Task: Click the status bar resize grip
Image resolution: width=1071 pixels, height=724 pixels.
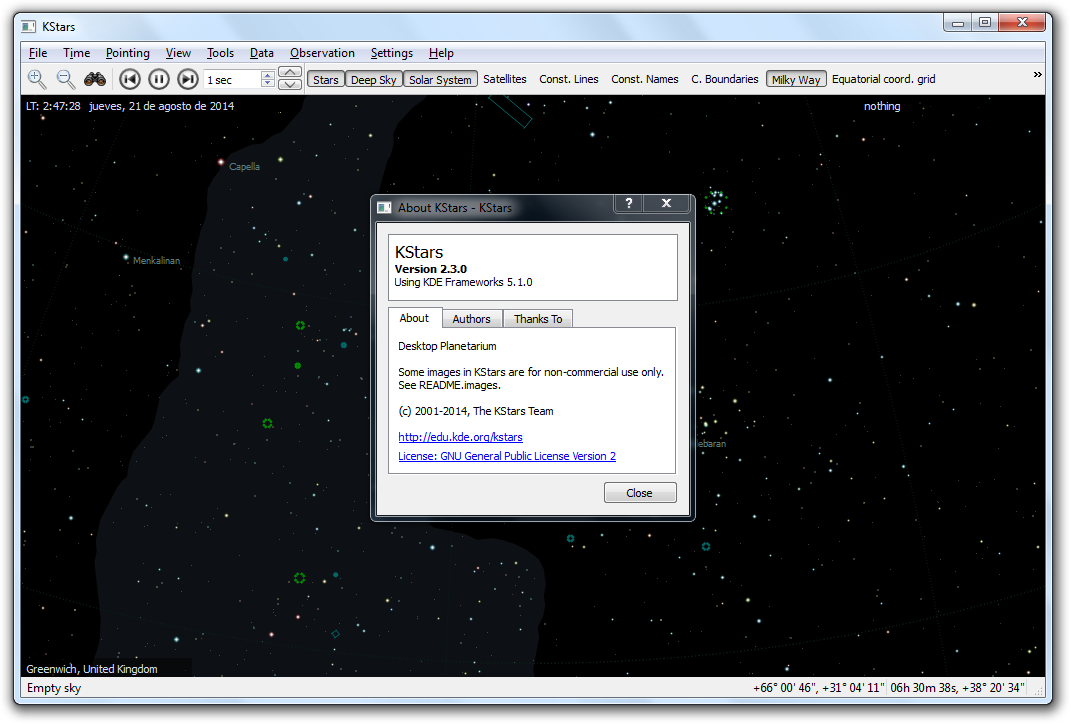Action: pyautogui.click(x=1038, y=689)
